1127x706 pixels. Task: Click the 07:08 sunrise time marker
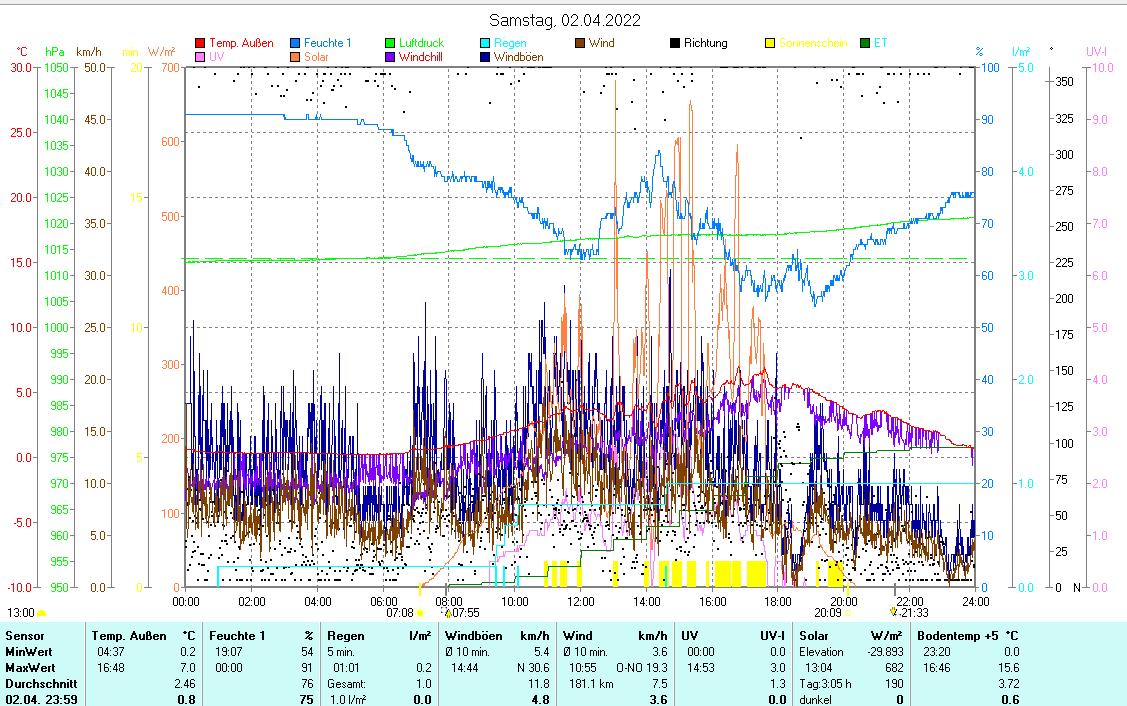[x=399, y=612]
